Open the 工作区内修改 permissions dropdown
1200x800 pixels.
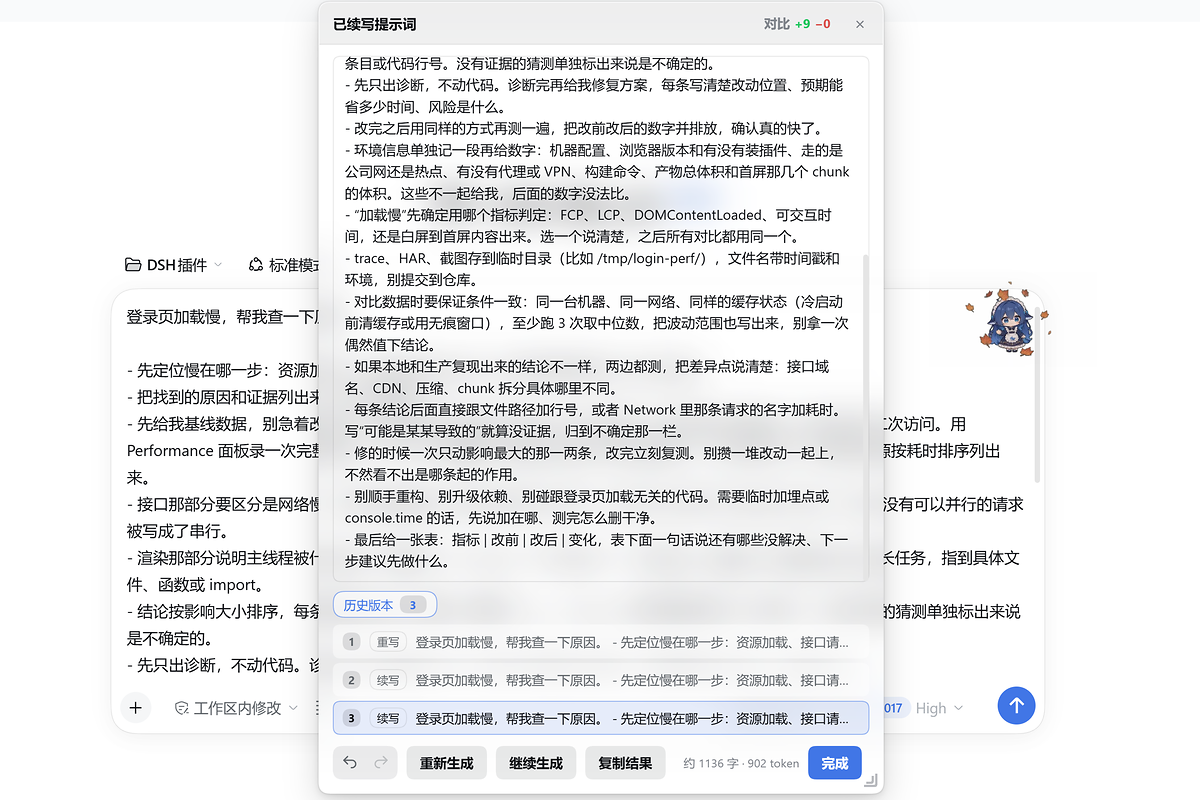236,708
